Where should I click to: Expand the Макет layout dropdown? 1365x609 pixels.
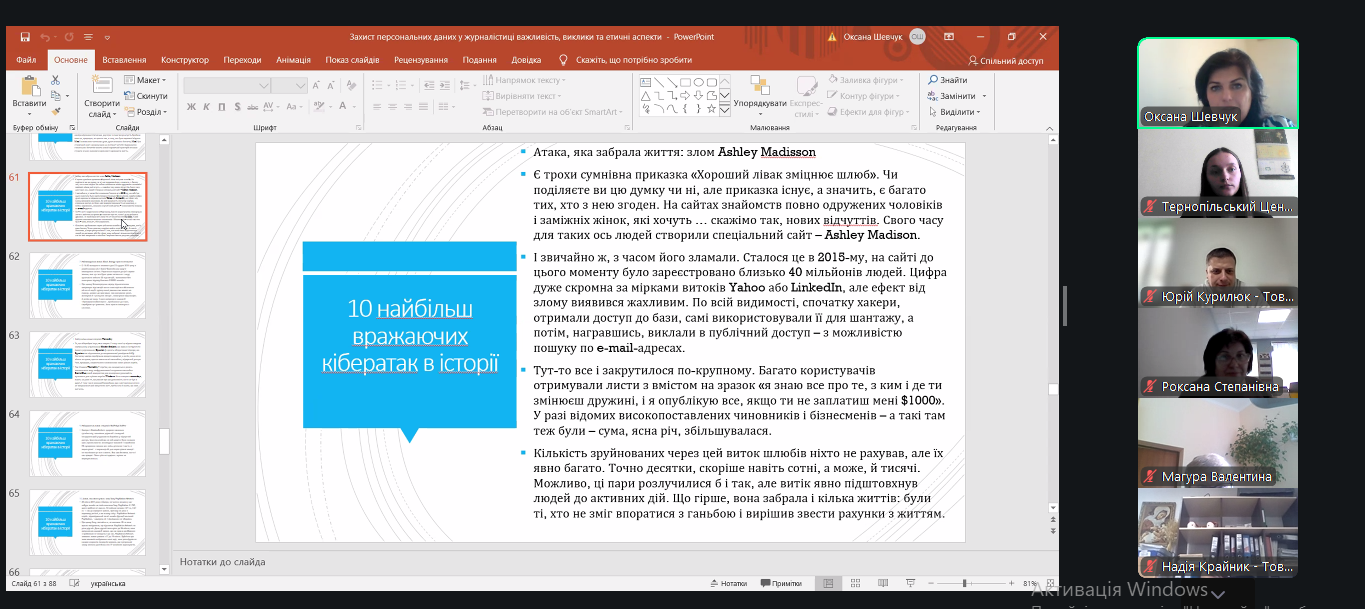(146, 80)
